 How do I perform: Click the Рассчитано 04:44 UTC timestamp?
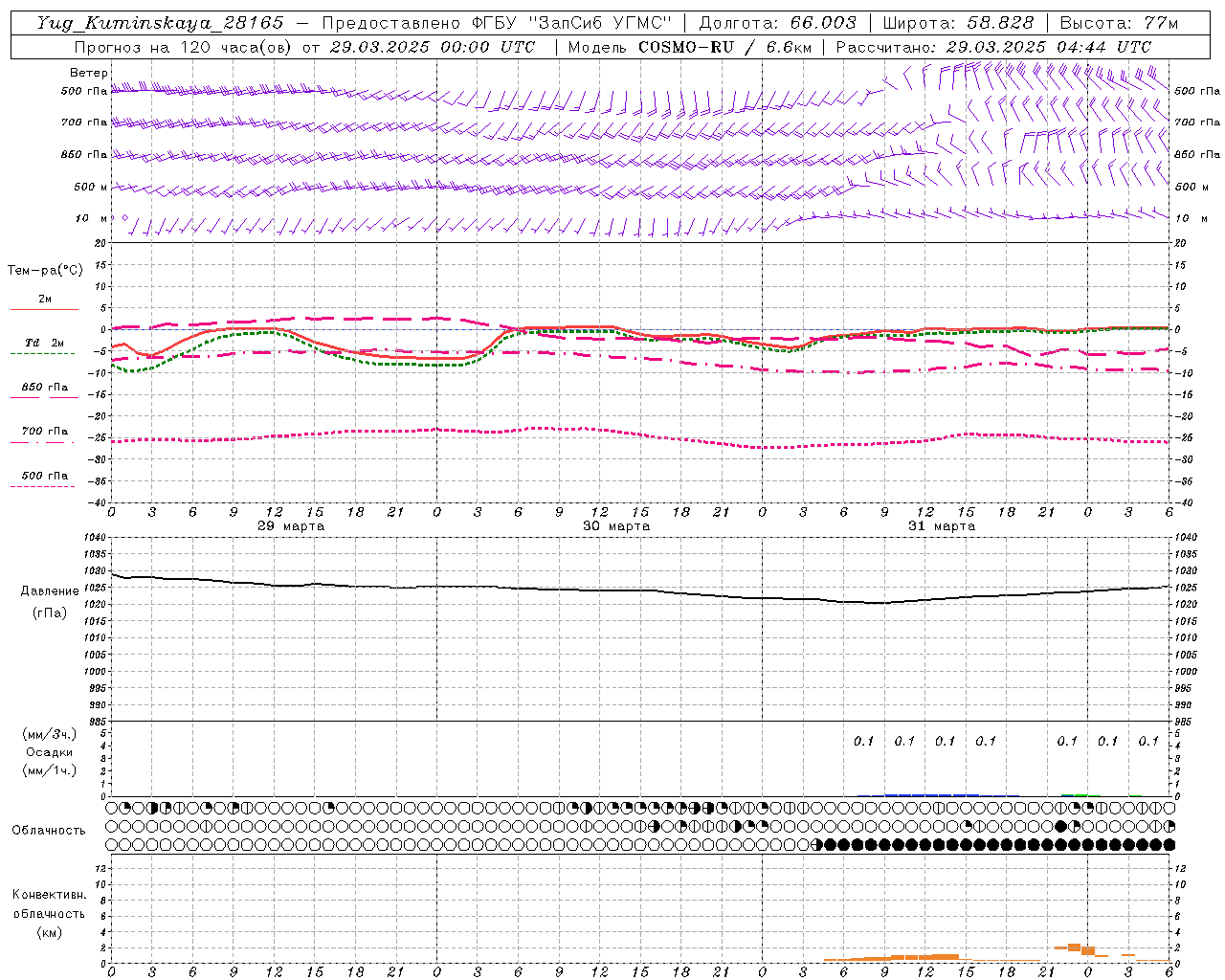click(993, 47)
